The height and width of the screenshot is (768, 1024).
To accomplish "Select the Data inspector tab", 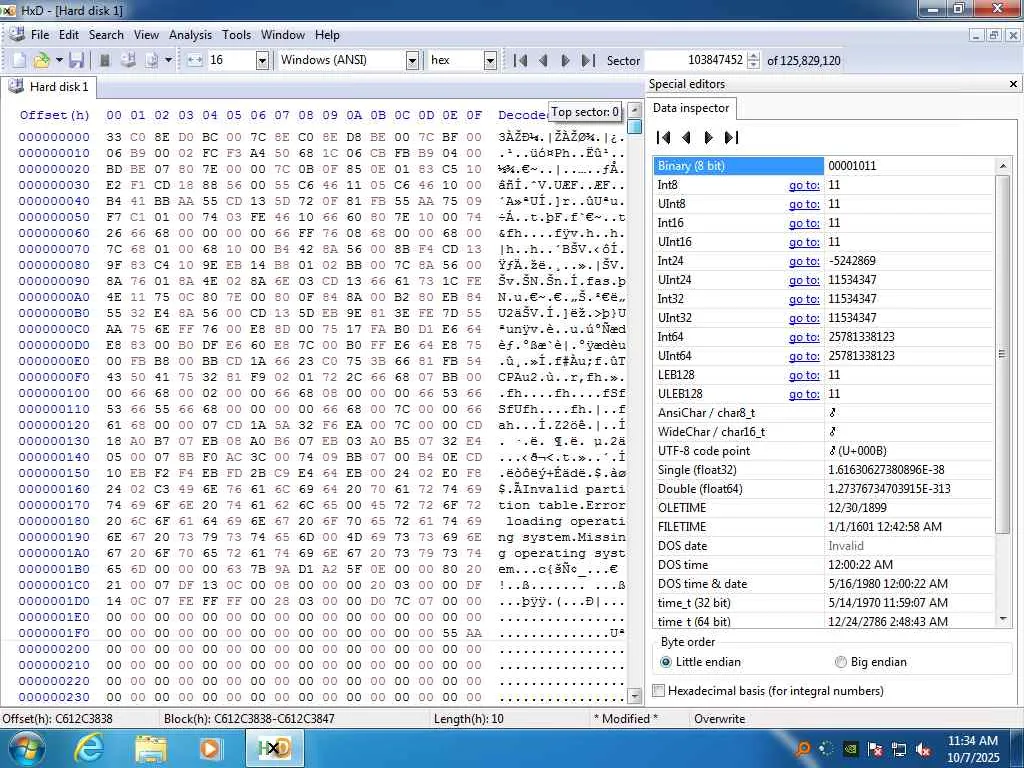I will (x=691, y=108).
